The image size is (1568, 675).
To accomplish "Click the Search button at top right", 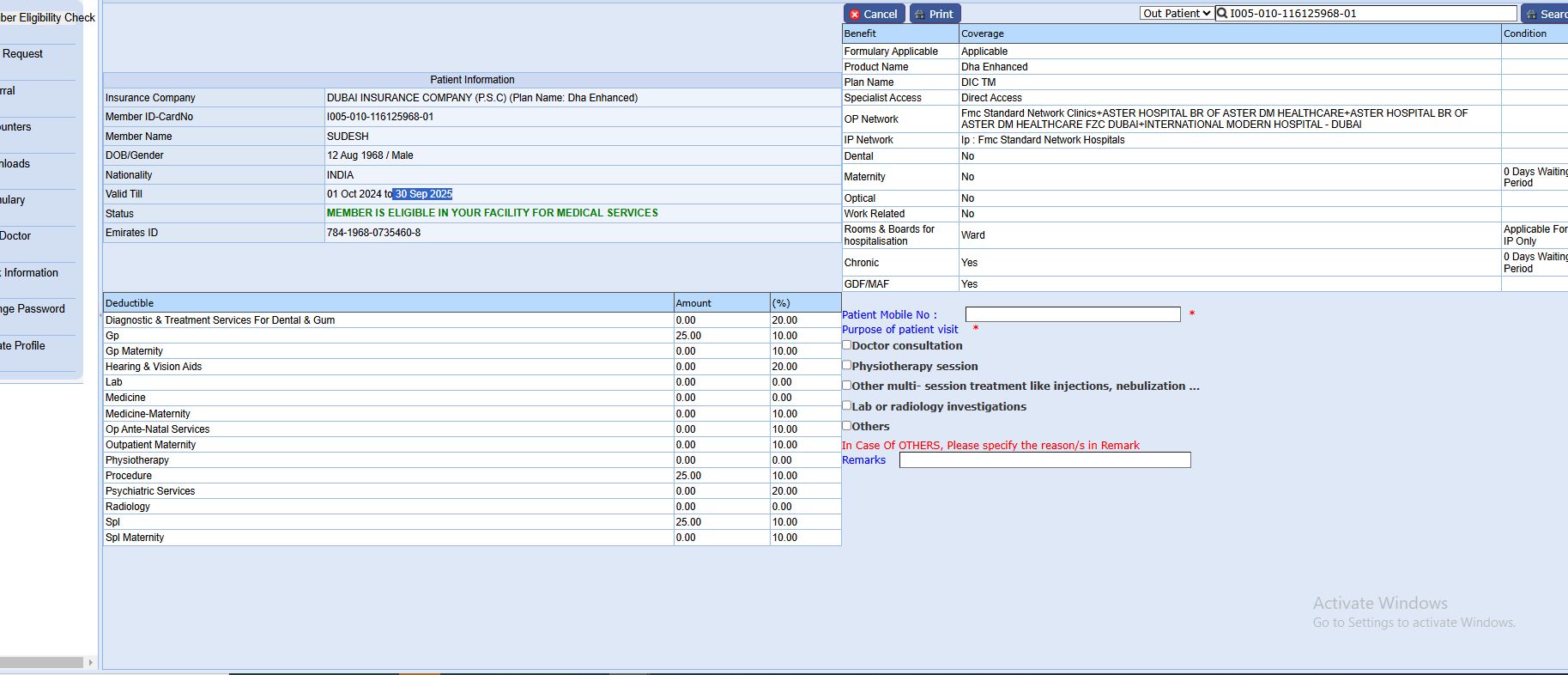I will point(1545,14).
